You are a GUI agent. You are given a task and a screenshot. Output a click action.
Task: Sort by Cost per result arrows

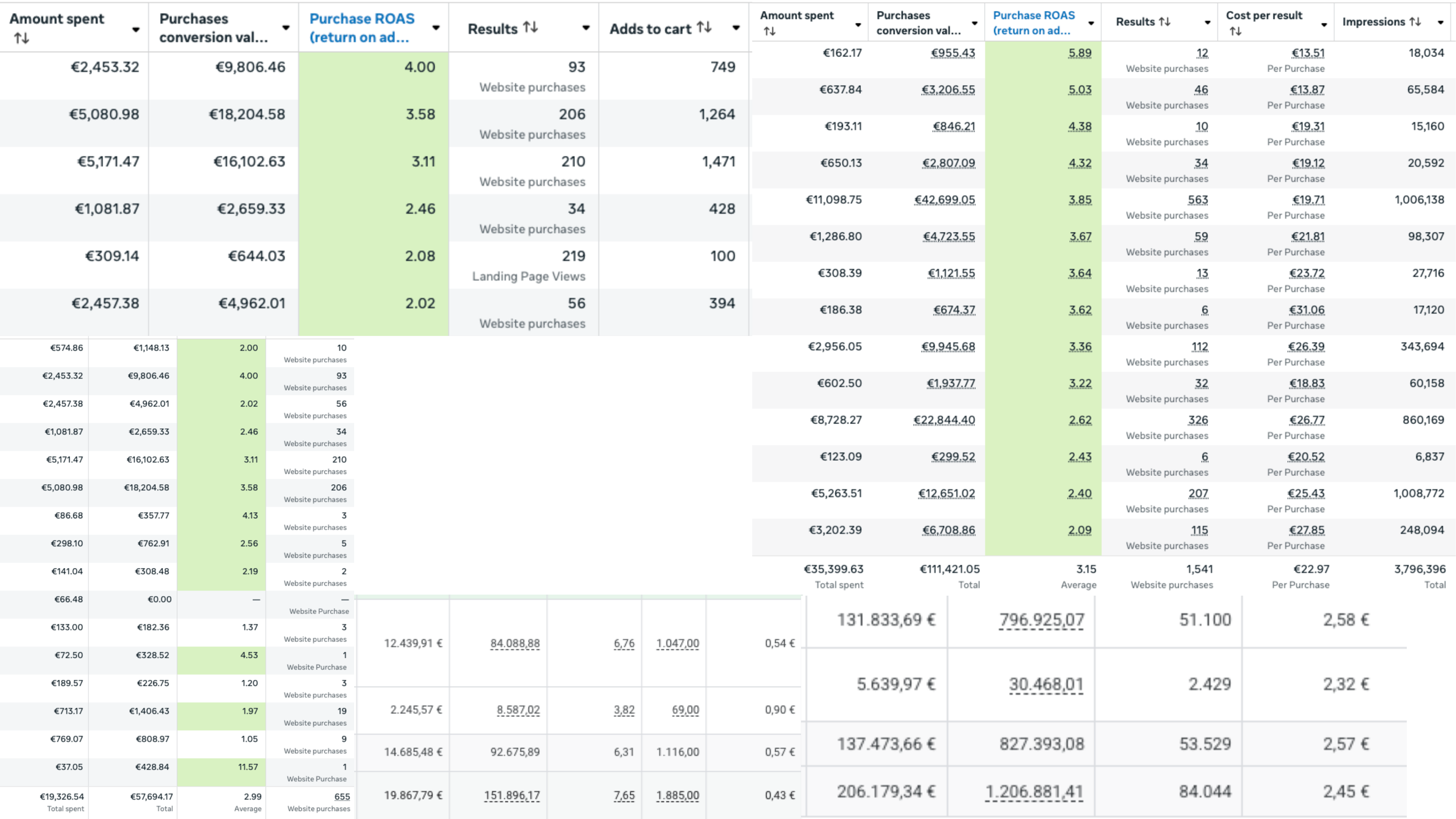1236,31
